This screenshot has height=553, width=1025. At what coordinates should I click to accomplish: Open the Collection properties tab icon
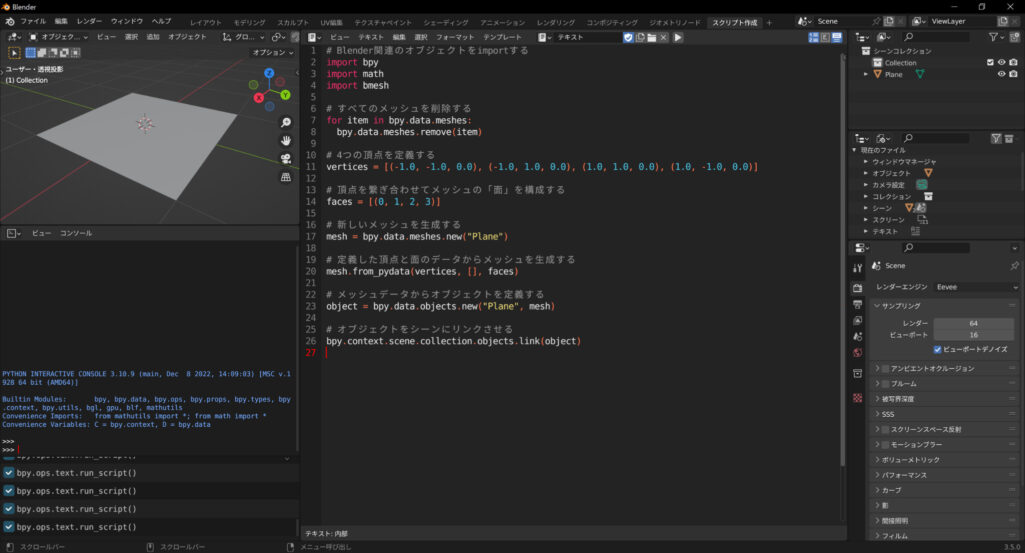pos(858,373)
